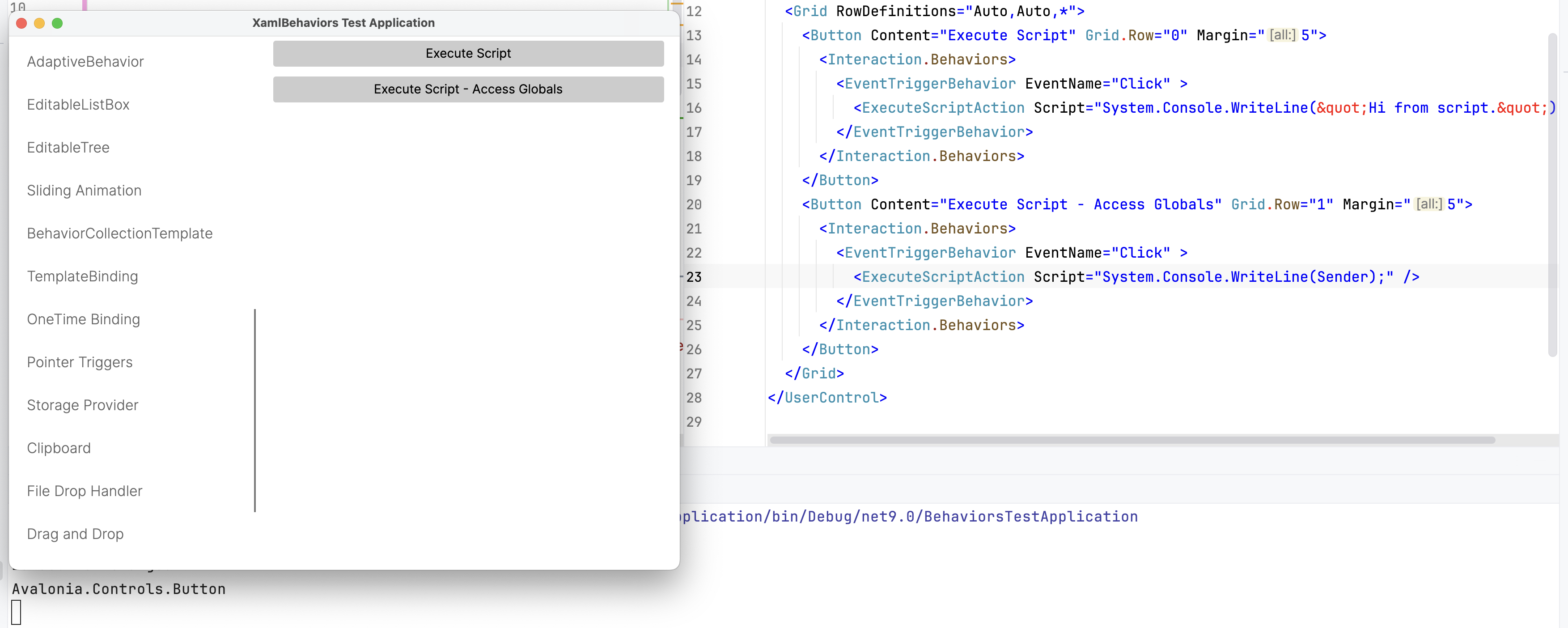The height and width of the screenshot is (628, 1568).
Task: Click the closing Grid tag on line 27
Action: click(814, 373)
